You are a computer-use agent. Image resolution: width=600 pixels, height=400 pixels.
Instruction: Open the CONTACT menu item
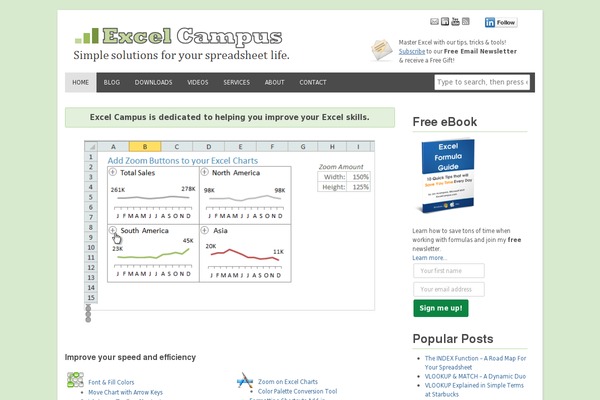click(x=313, y=82)
